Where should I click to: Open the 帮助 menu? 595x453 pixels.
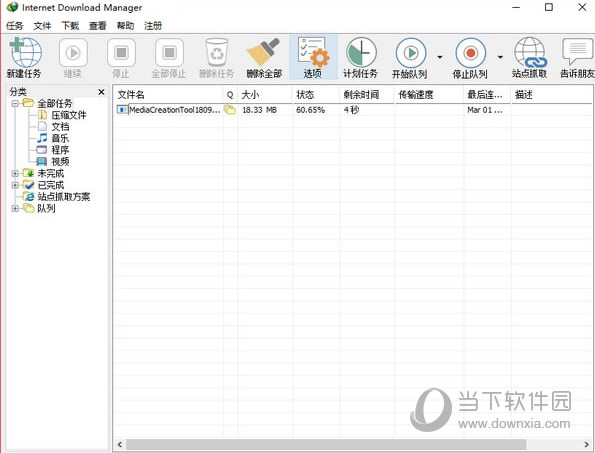tap(125, 26)
